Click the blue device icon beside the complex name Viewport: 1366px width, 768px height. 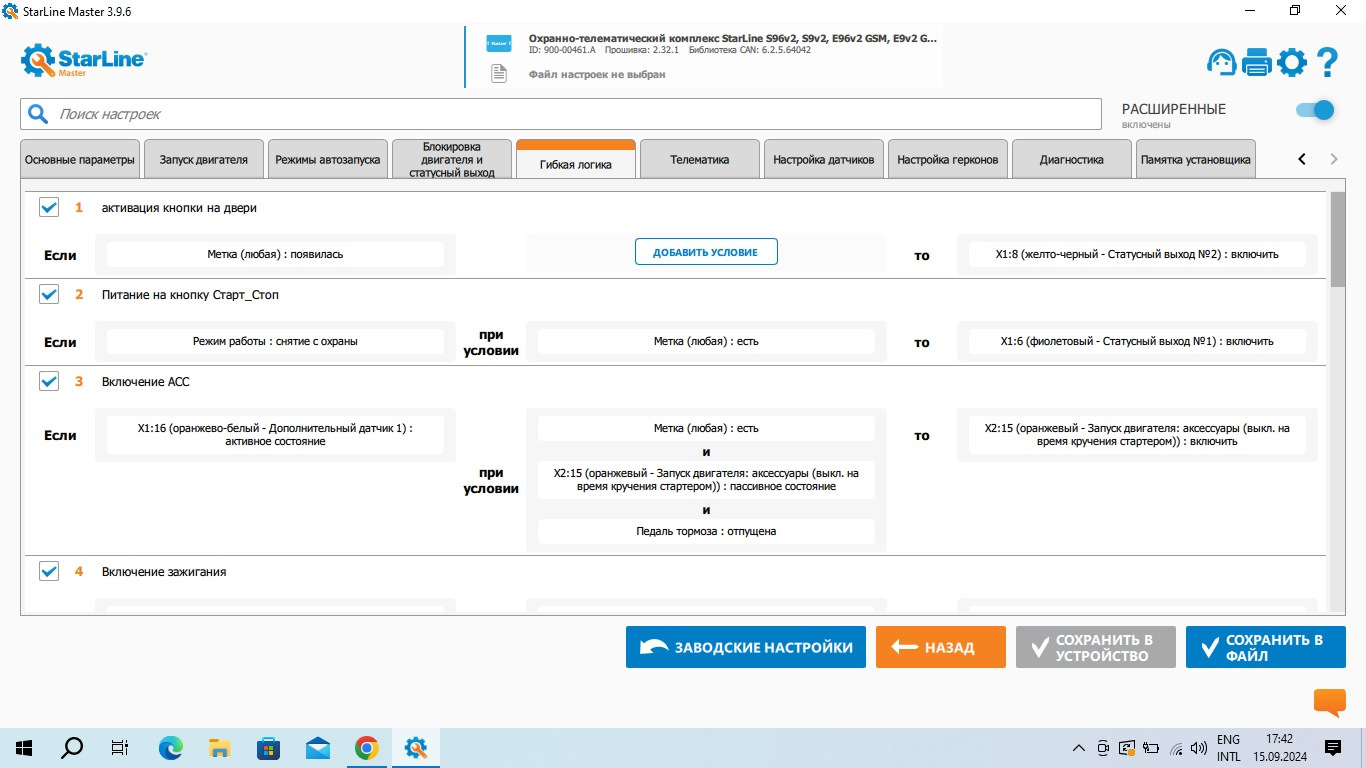(x=499, y=44)
